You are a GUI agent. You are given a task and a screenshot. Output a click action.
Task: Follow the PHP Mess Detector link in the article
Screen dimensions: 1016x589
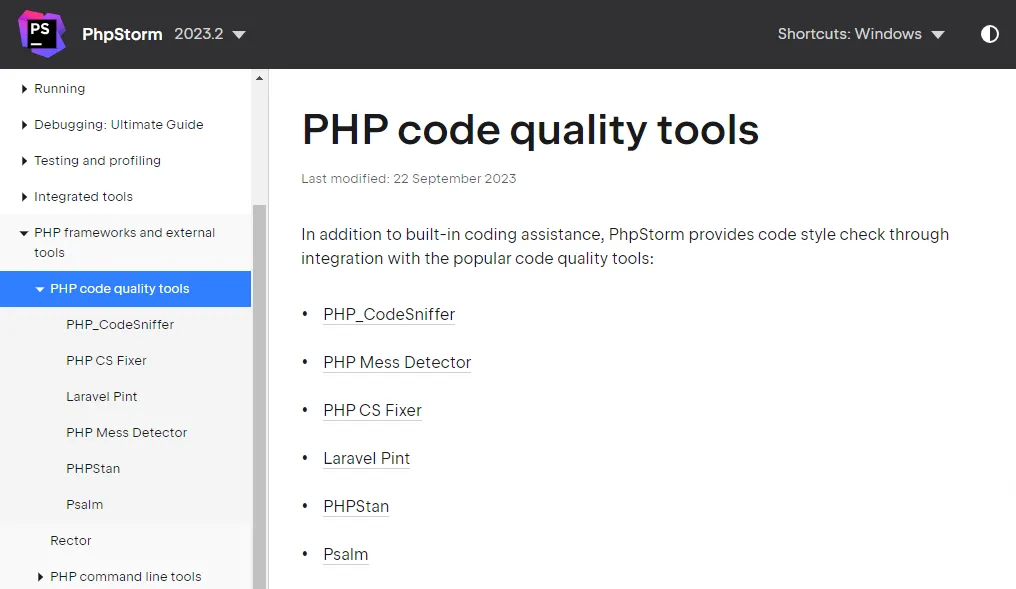pyautogui.click(x=397, y=362)
